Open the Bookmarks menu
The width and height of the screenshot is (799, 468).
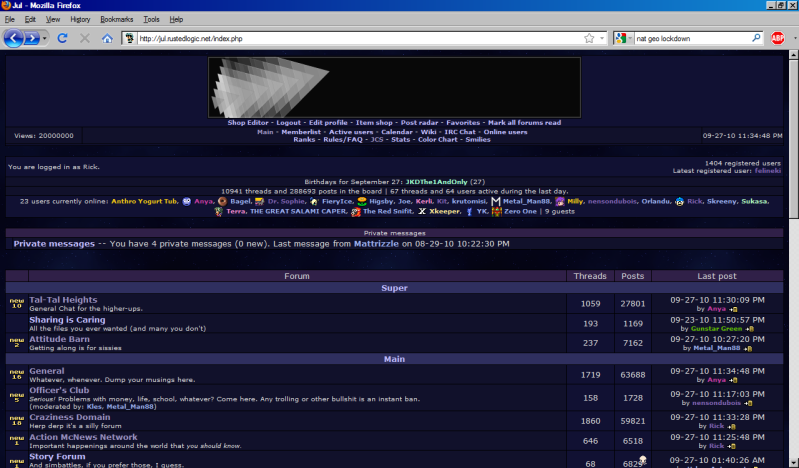click(x=116, y=19)
